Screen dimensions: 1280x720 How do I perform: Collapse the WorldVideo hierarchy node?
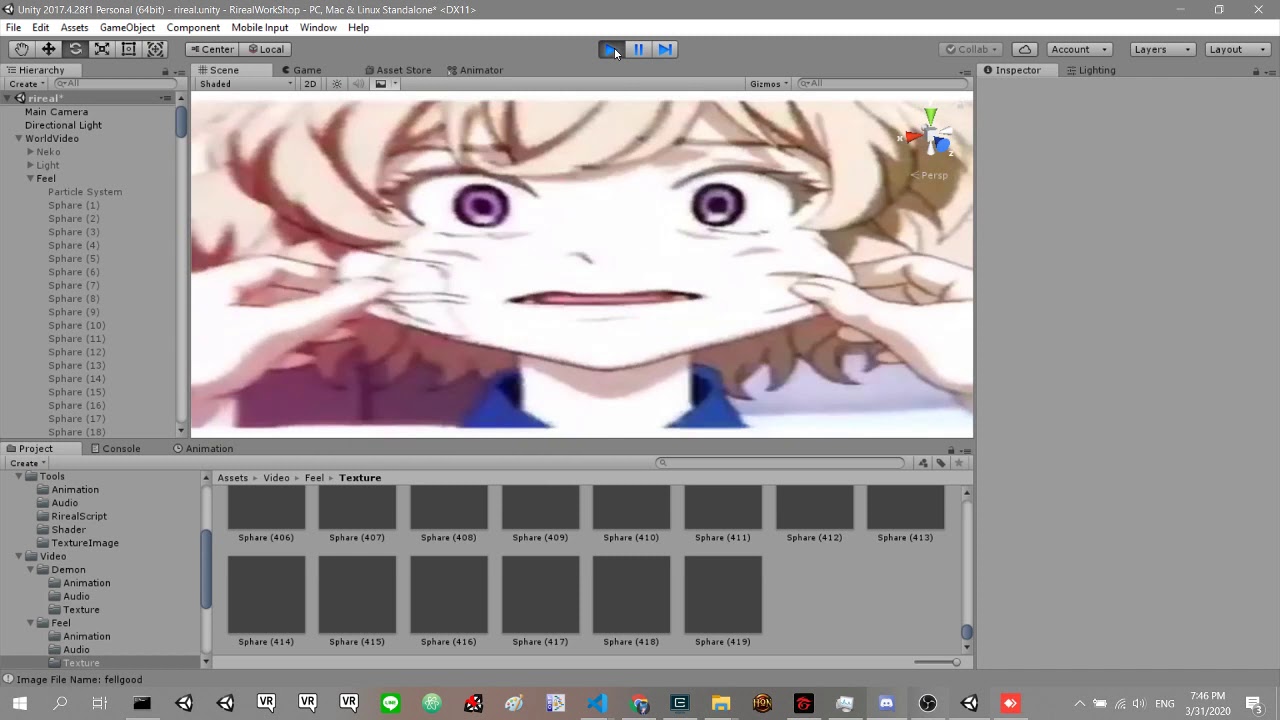pos(18,138)
